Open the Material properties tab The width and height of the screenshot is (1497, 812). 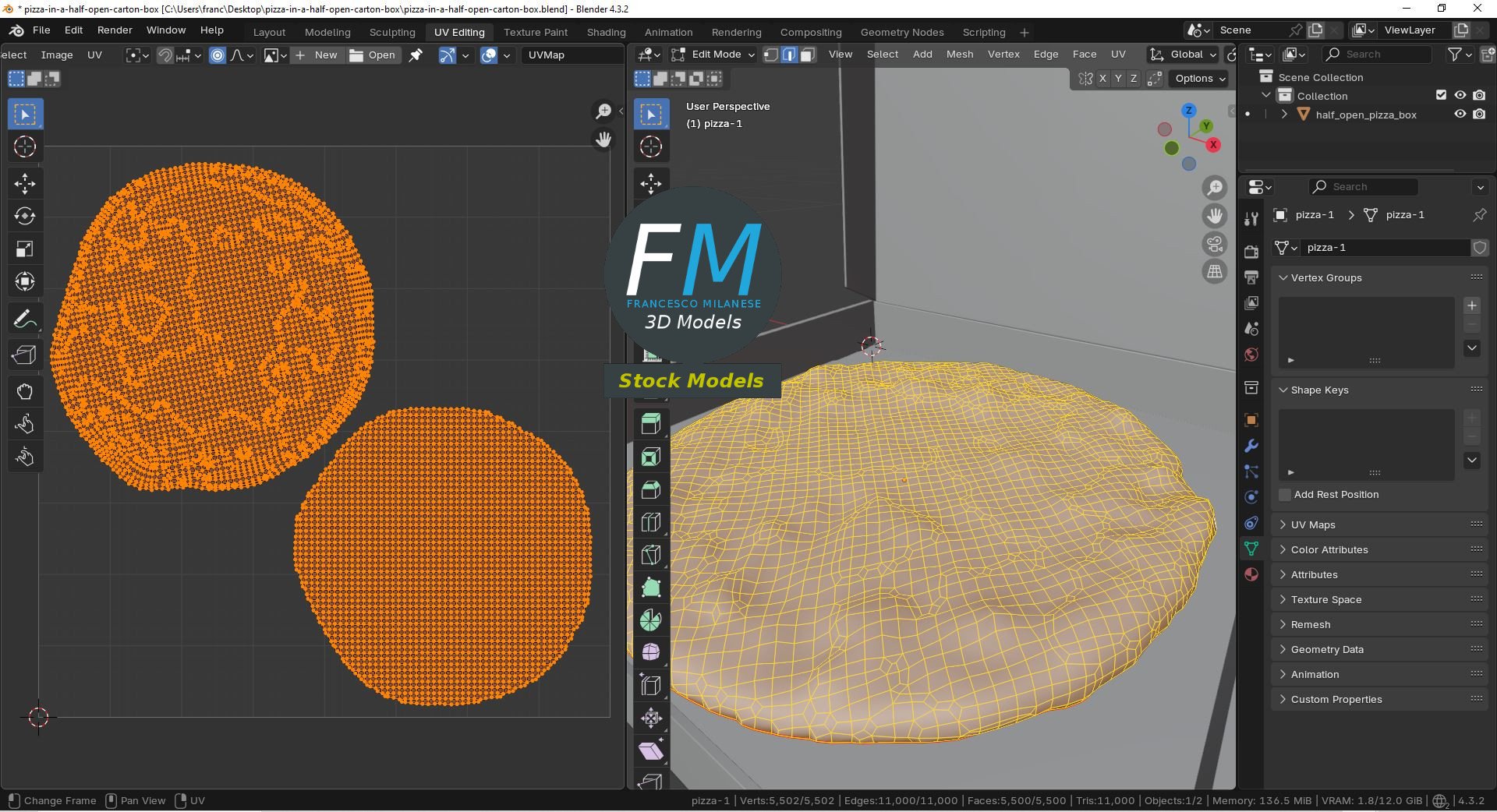click(1251, 574)
